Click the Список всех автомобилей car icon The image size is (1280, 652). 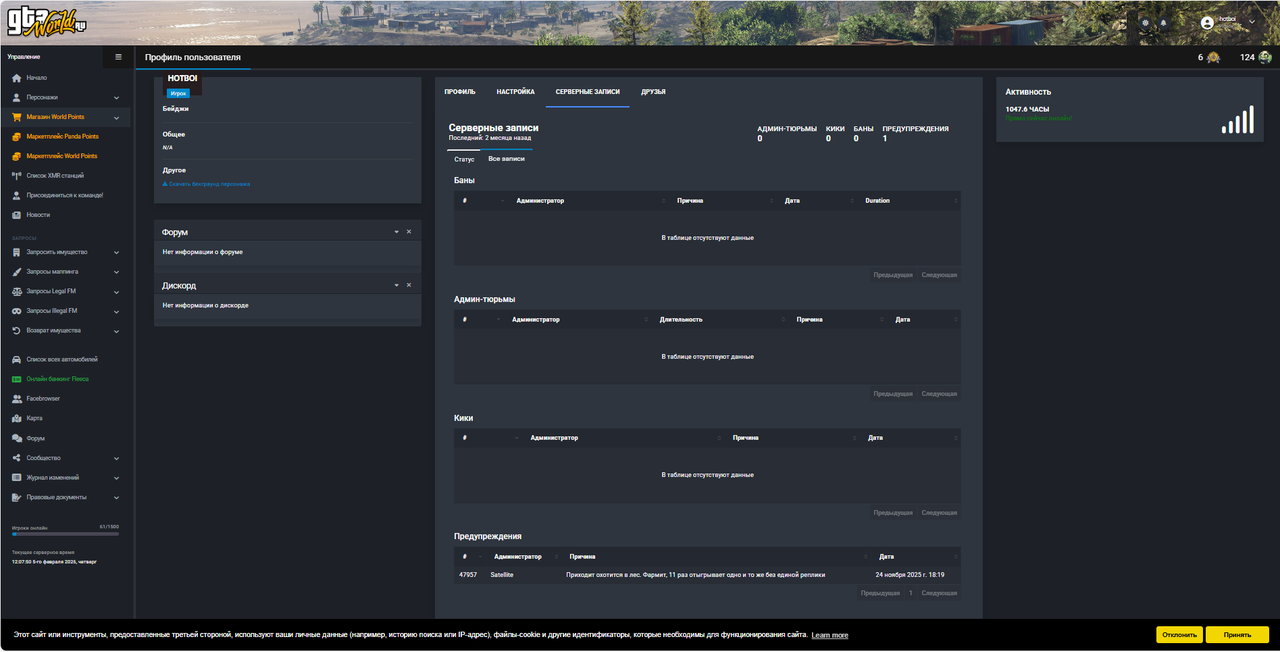coord(16,359)
